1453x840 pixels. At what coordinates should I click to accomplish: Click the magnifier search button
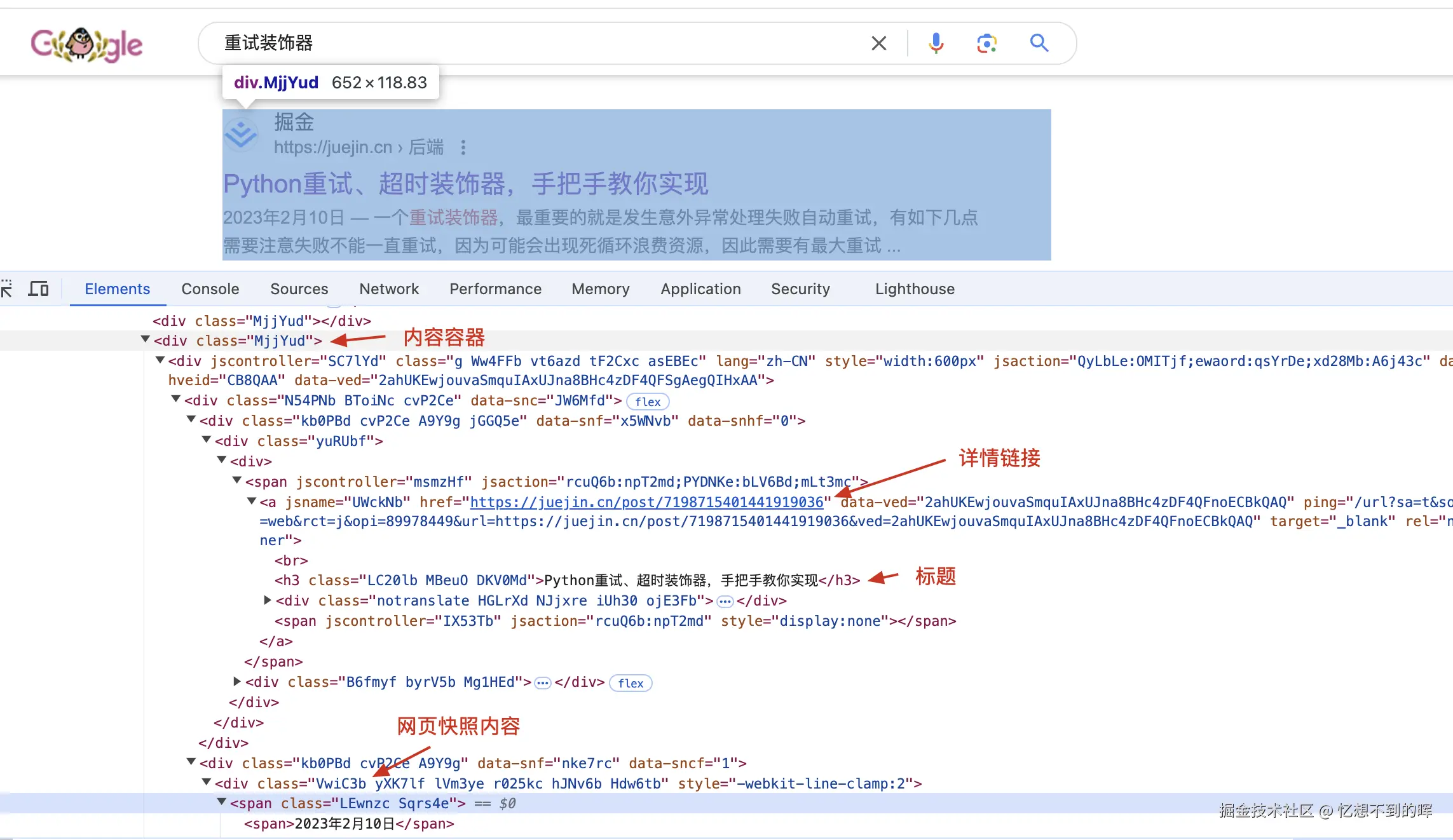click(x=1039, y=43)
